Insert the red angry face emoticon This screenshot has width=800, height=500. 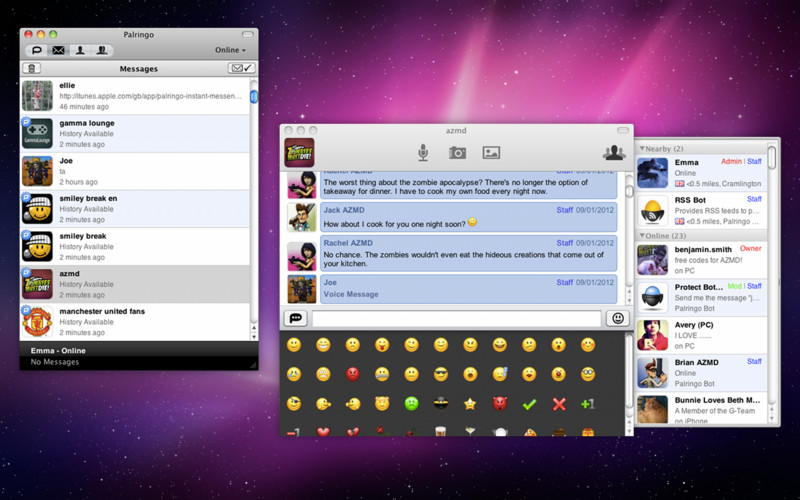point(353,374)
